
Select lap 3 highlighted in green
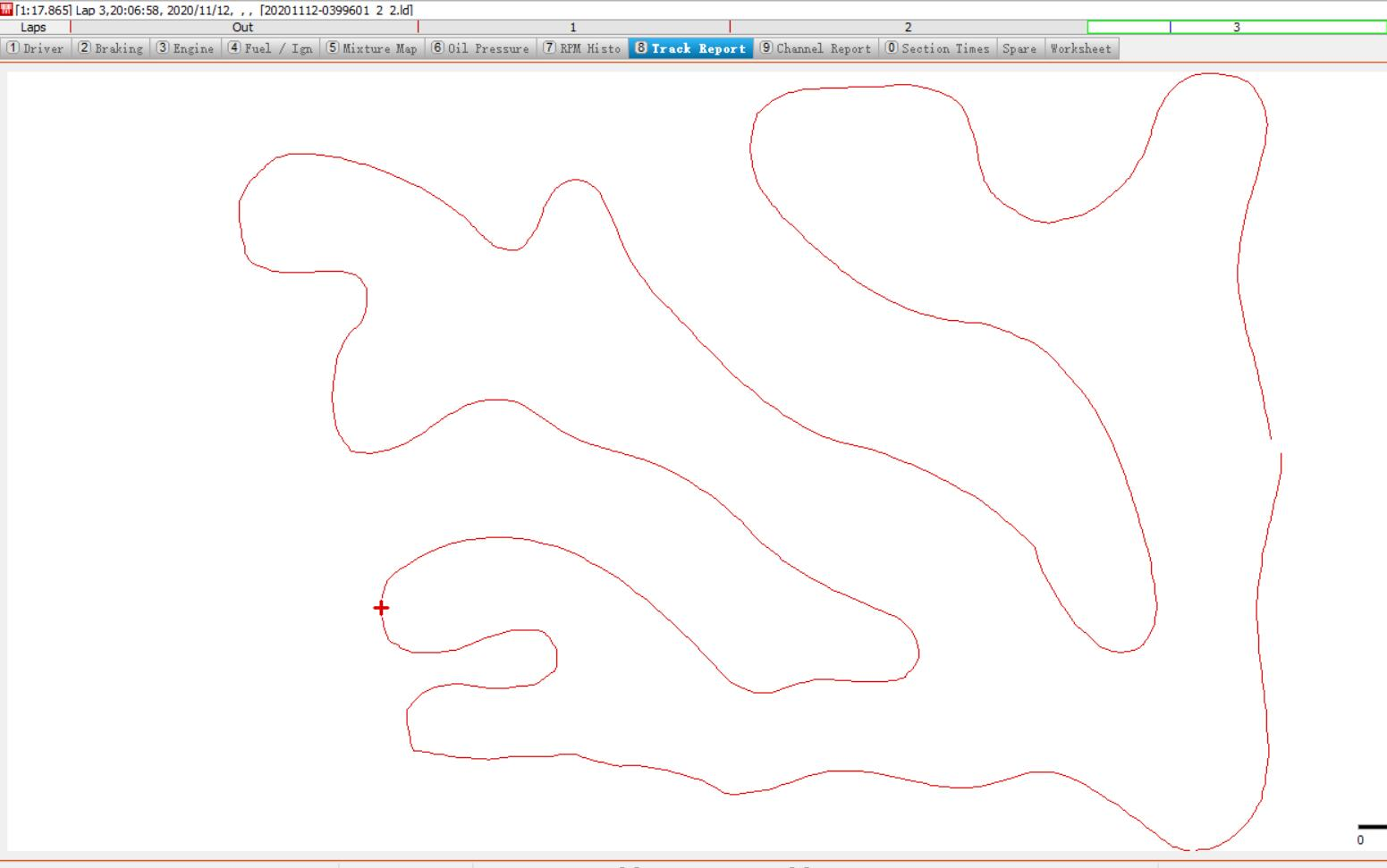[x=1237, y=27]
